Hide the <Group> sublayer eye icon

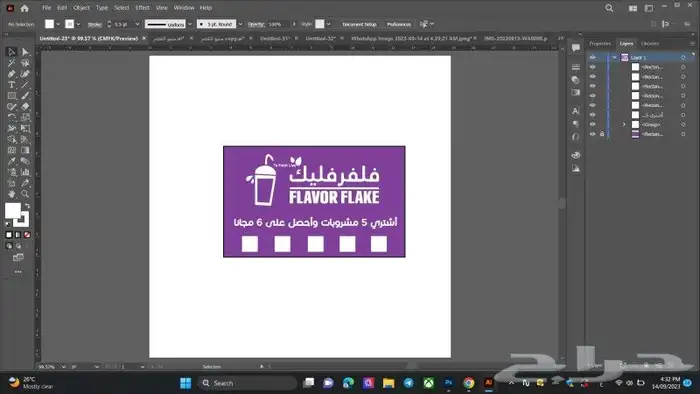[593, 124]
